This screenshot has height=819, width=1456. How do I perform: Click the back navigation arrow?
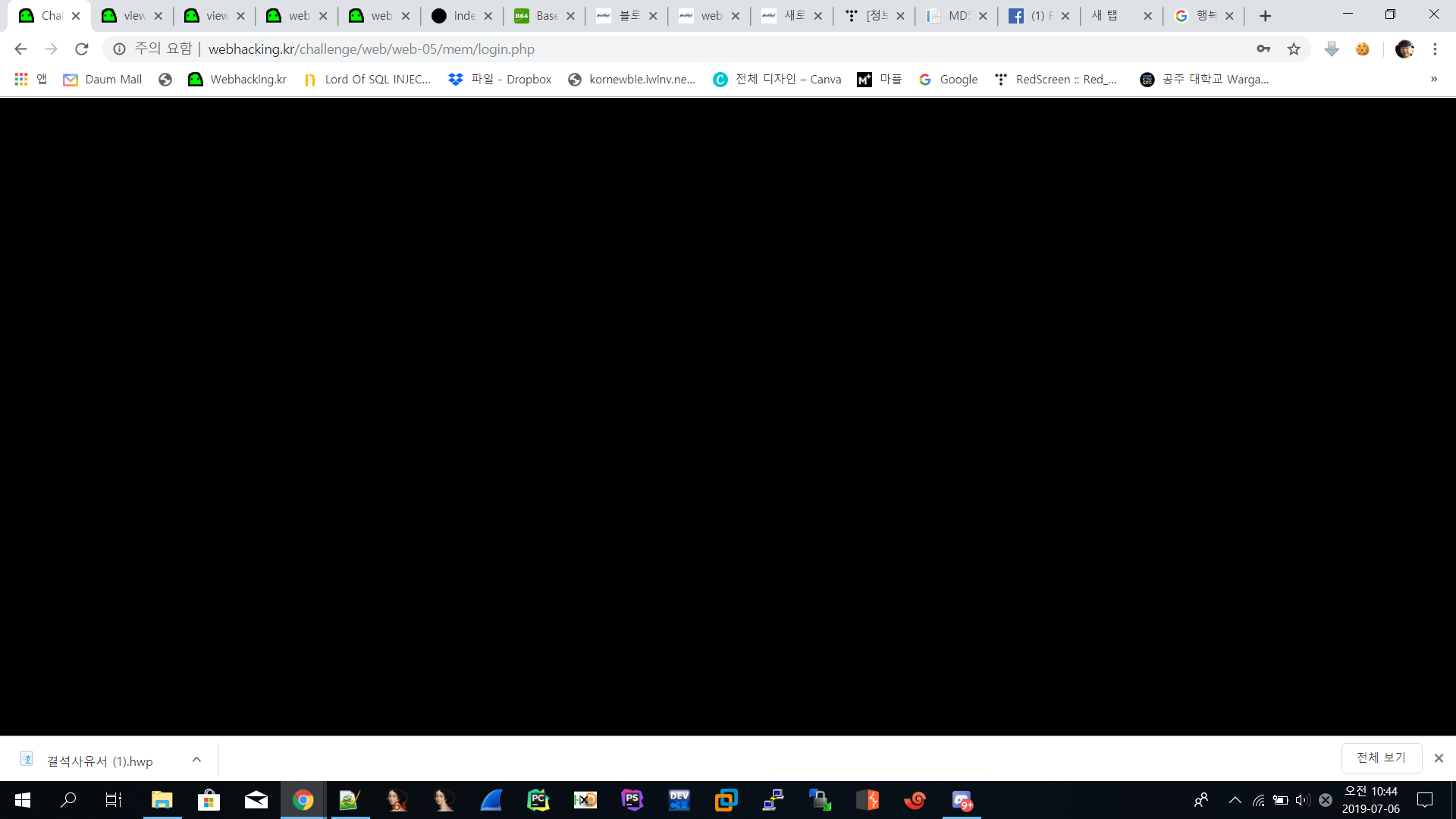pos(20,49)
